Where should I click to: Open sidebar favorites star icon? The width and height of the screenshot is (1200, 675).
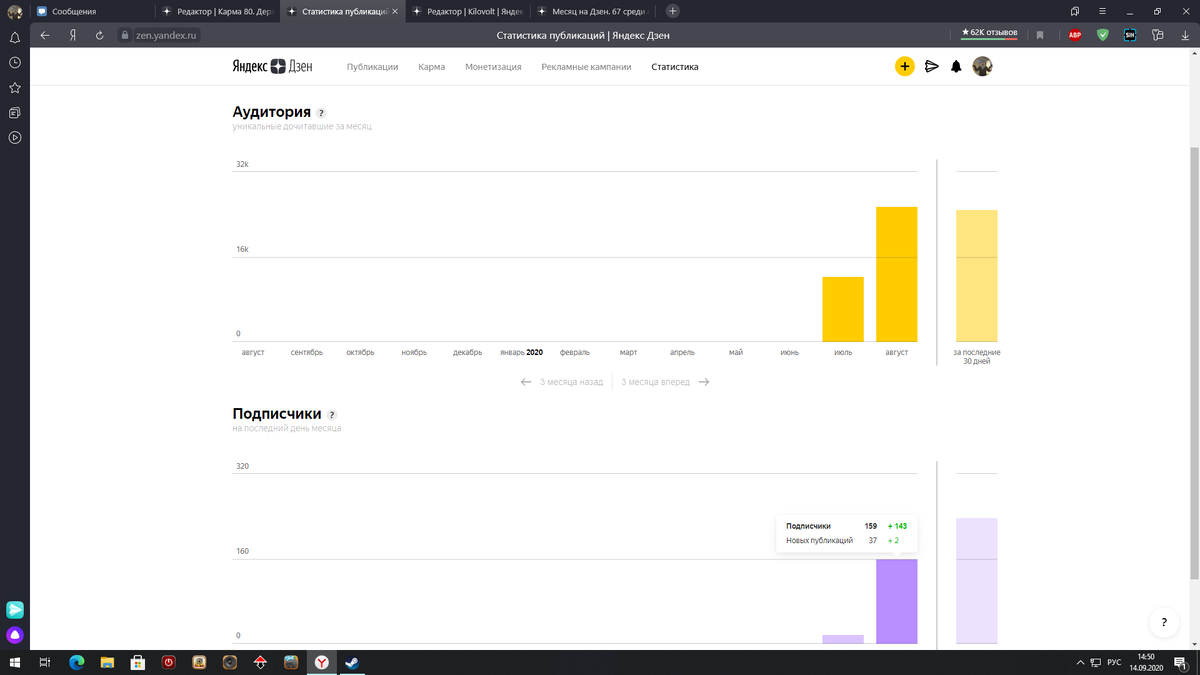click(x=15, y=88)
